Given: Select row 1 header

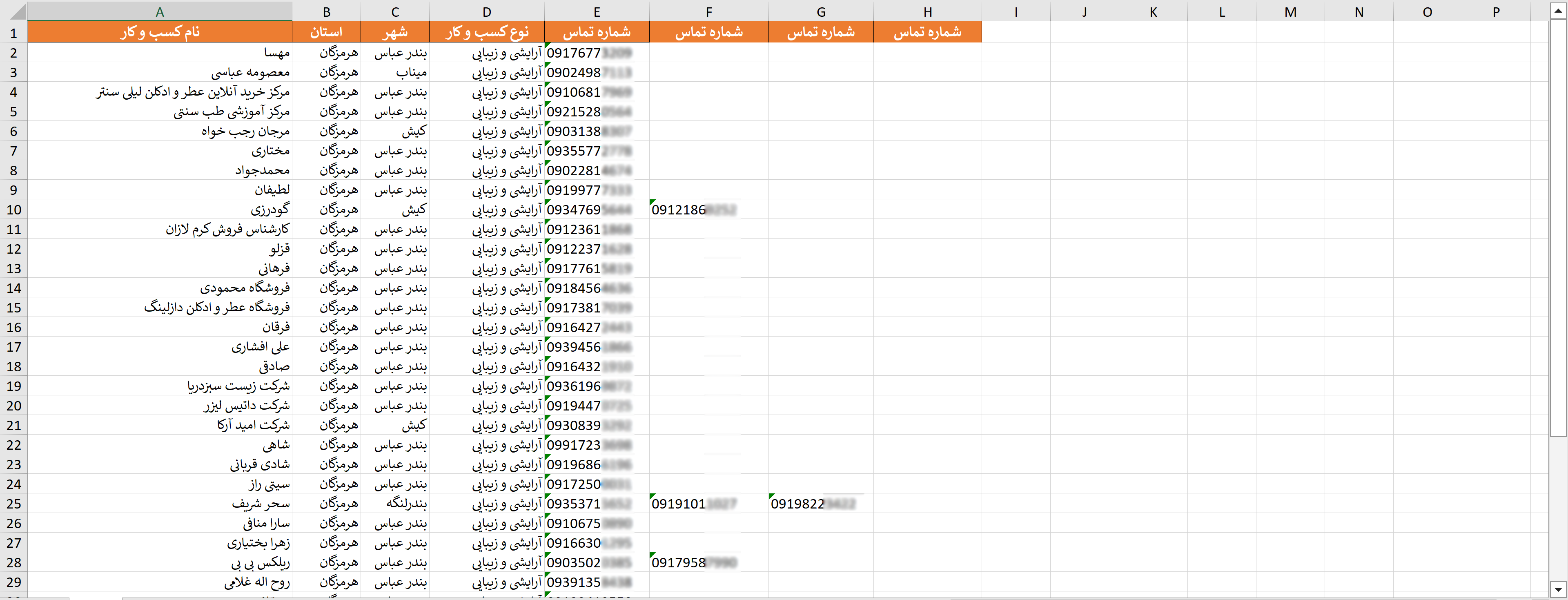Looking at the screenshot, I should [x=13, y=33].
